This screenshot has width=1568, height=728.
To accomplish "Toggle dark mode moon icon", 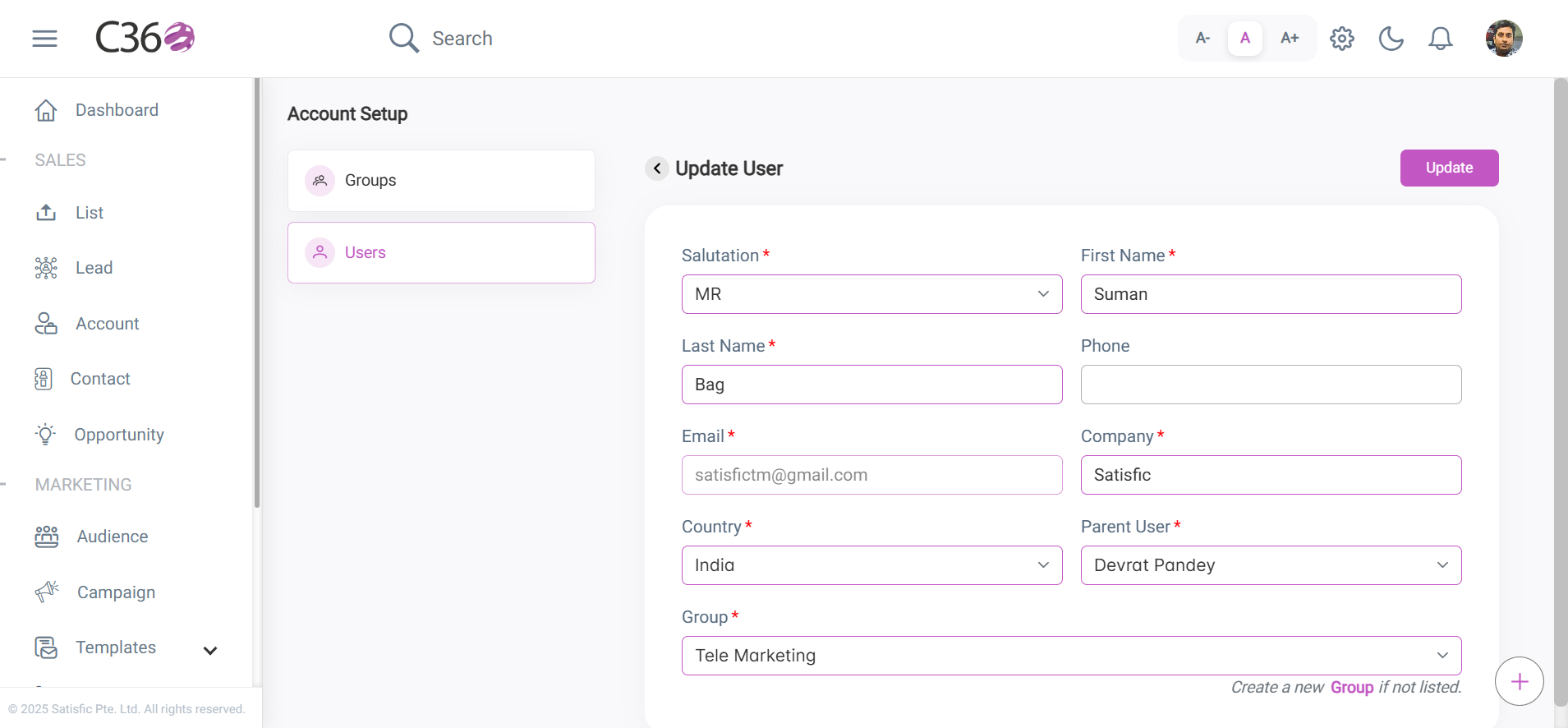I will (x=1391, y=39).
